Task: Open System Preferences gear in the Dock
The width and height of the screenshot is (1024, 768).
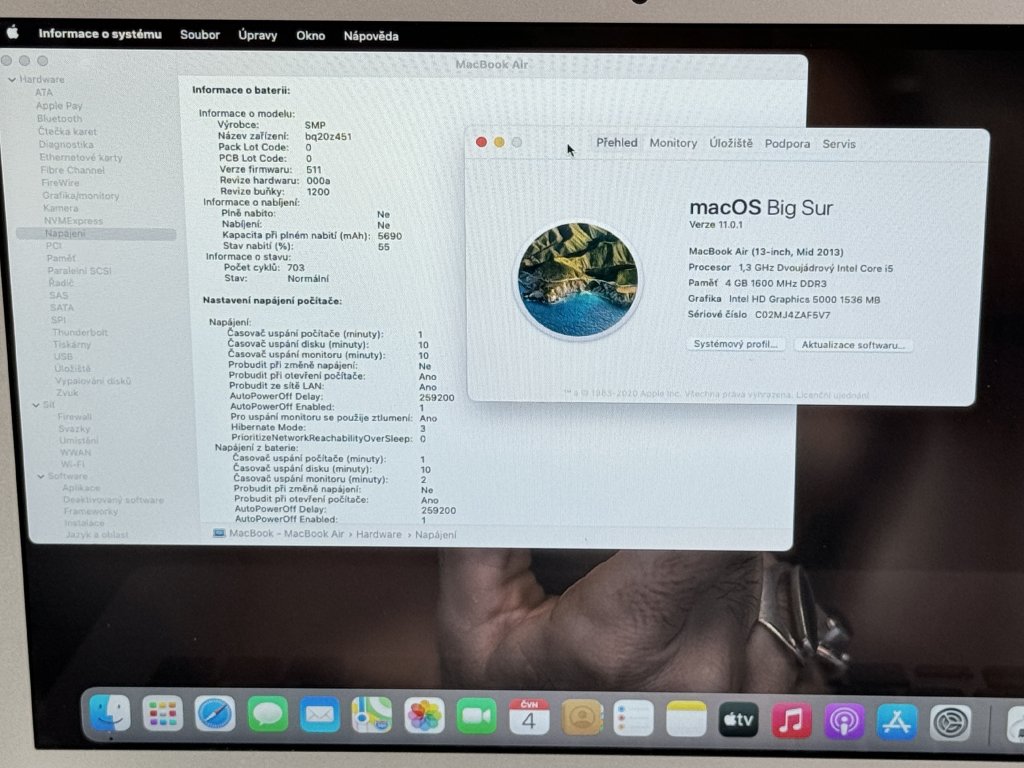Action: point(950,724)
